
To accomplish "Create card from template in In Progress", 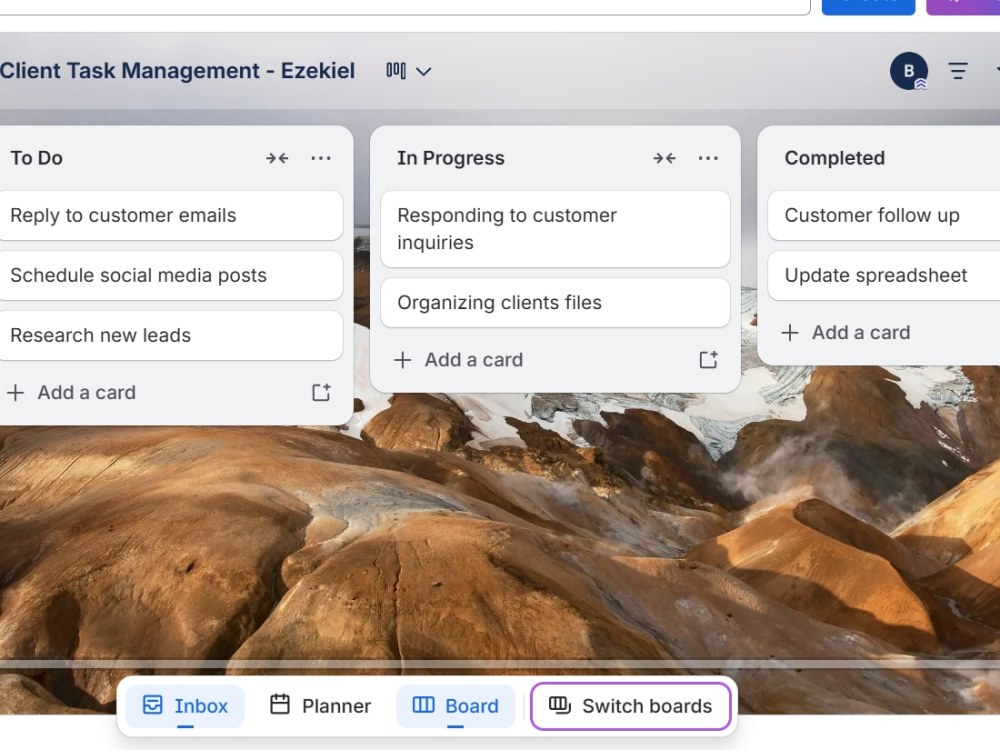I will coord(708,360).
